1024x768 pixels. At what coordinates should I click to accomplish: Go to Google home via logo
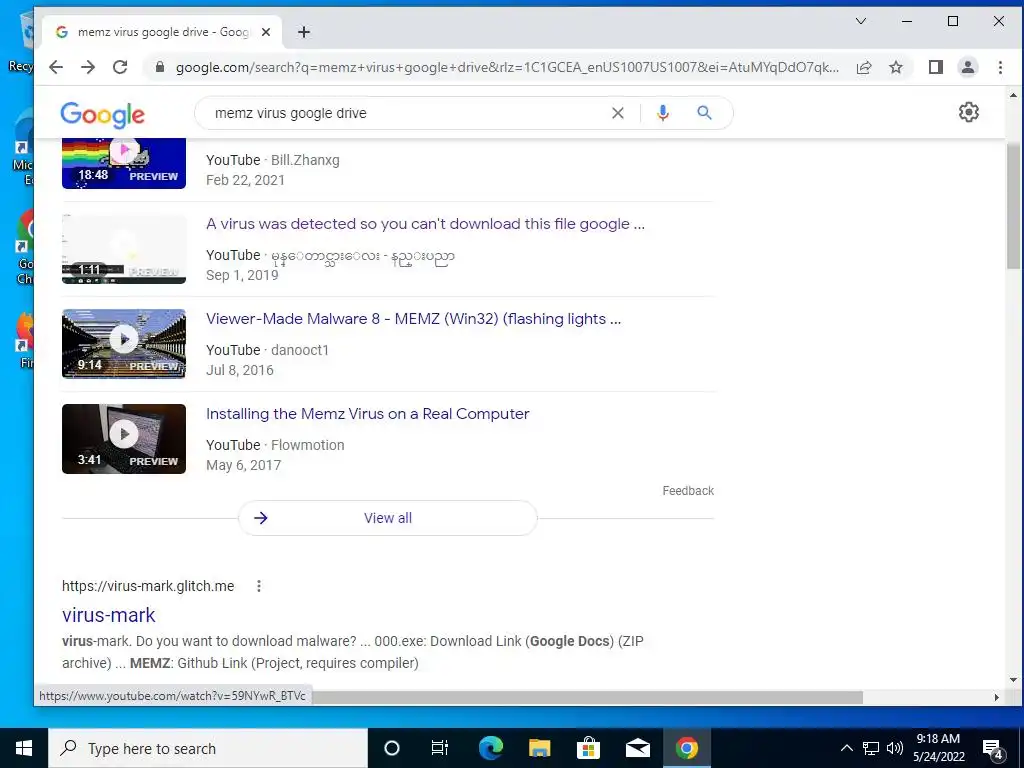pos(103,115)
